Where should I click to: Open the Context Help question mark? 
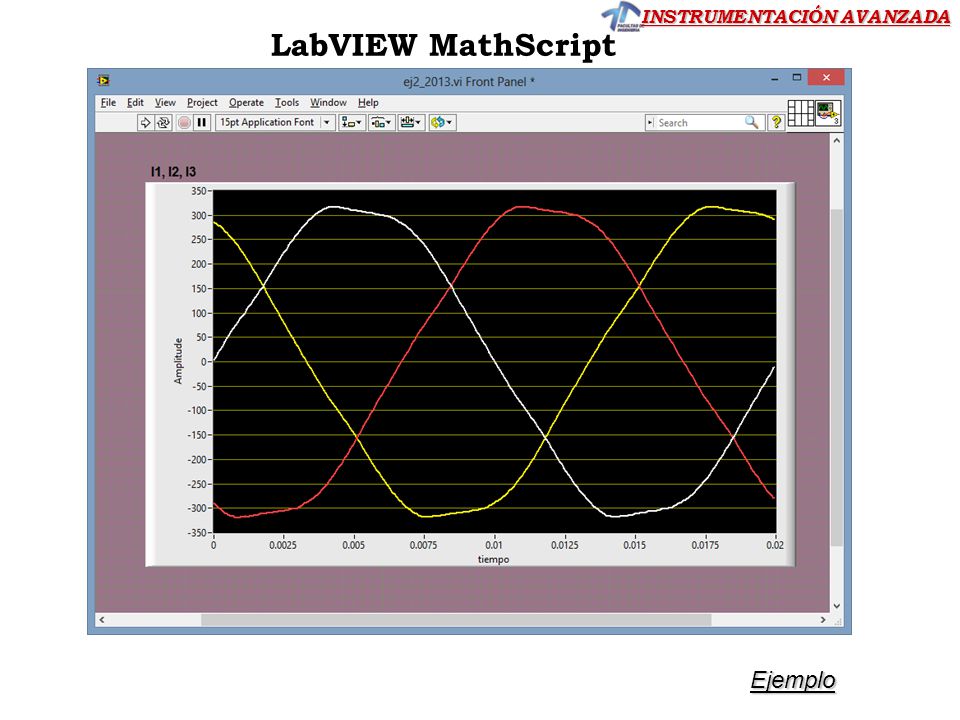click(x=776, y=122)
